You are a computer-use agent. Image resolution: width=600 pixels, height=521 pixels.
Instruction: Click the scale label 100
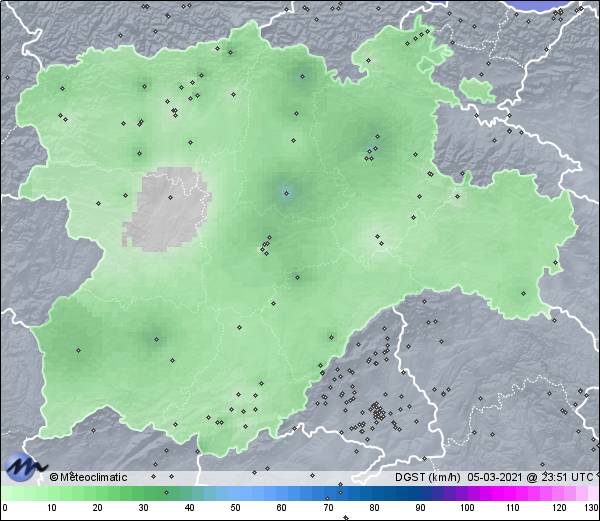[467, 508]
